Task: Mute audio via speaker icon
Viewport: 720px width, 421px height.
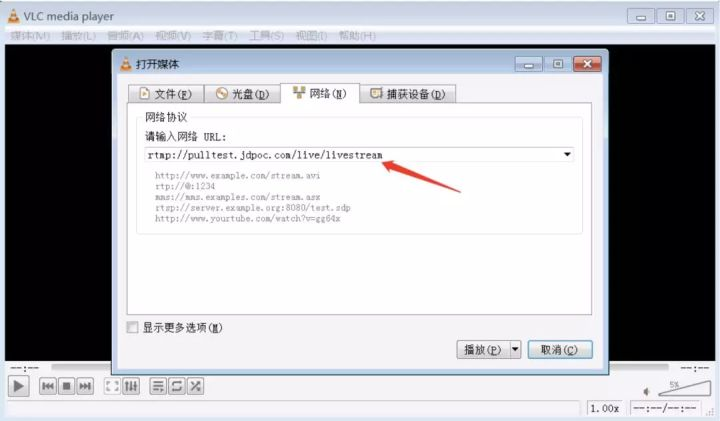Action: pos(645,391)
